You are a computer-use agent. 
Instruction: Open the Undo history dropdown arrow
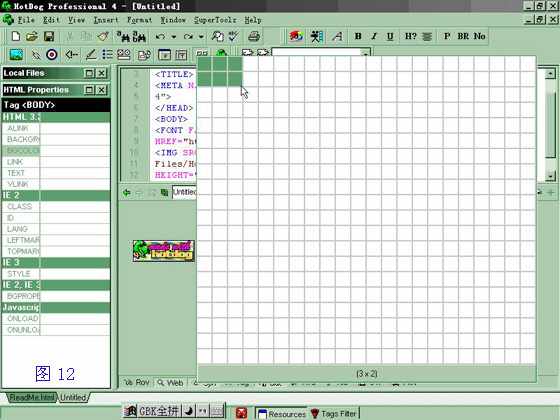(x=174, y=37)
